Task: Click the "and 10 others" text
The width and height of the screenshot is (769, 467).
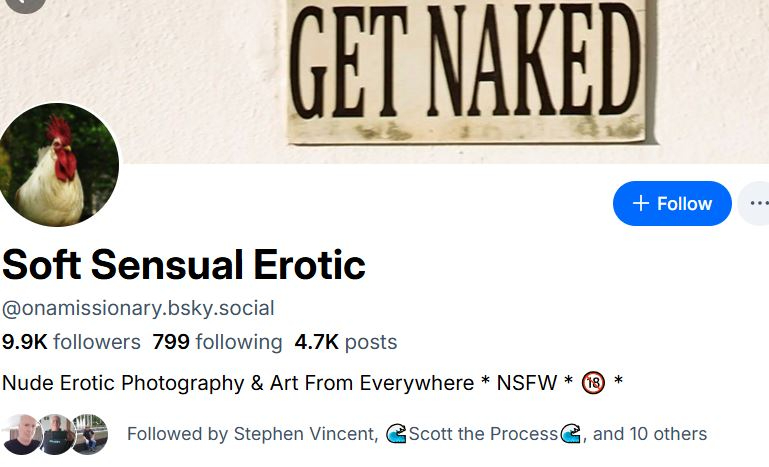Action: [x=650, y=434]
